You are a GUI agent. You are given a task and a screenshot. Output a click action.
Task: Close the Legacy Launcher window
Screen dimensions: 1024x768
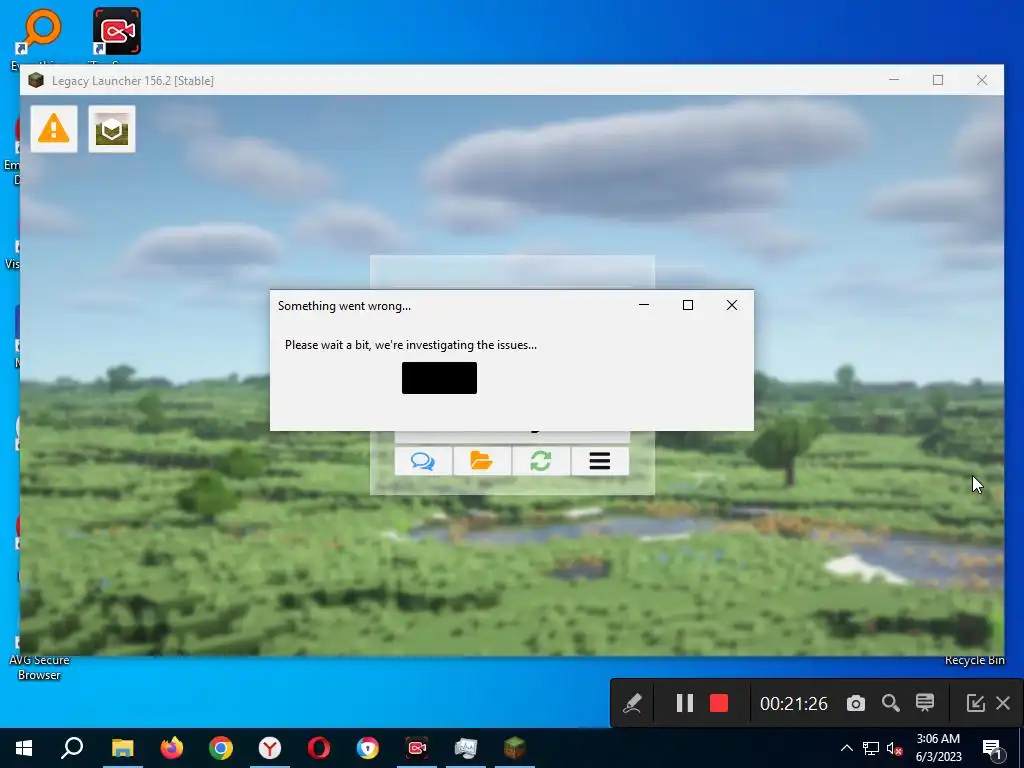pyautogui.click(x=982, y=80)
